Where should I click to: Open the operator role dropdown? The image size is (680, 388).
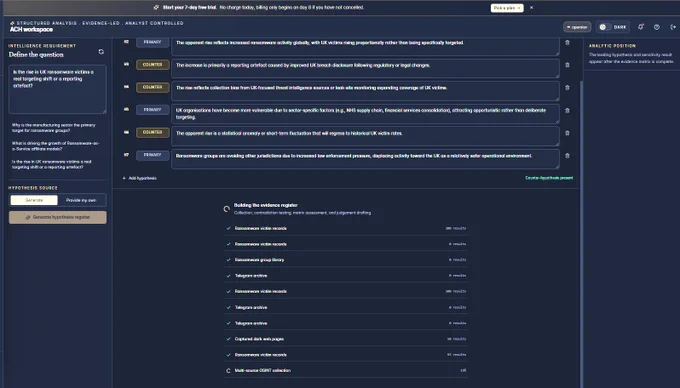(x=577, y=27)
